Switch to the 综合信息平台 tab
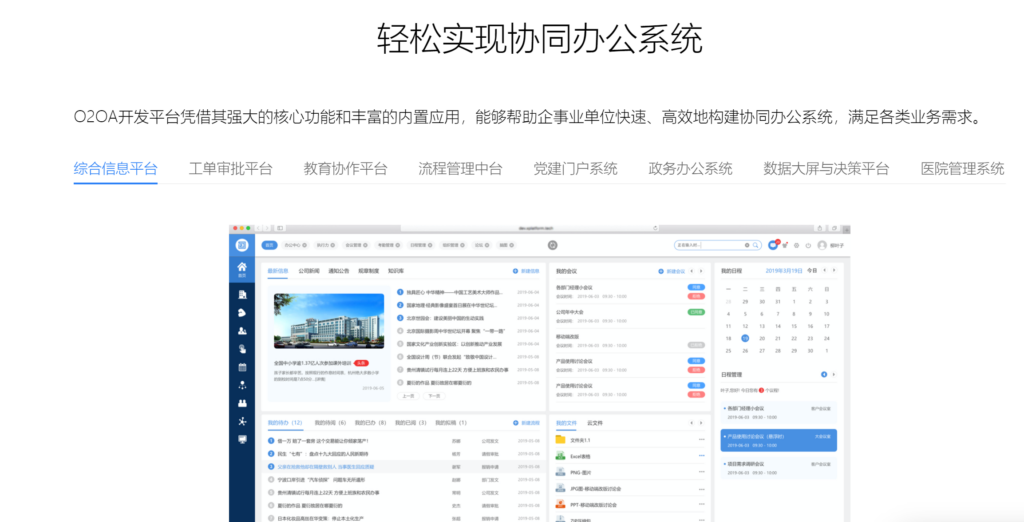The height and width of the screenshot is (522, 1024). point(116,169)
